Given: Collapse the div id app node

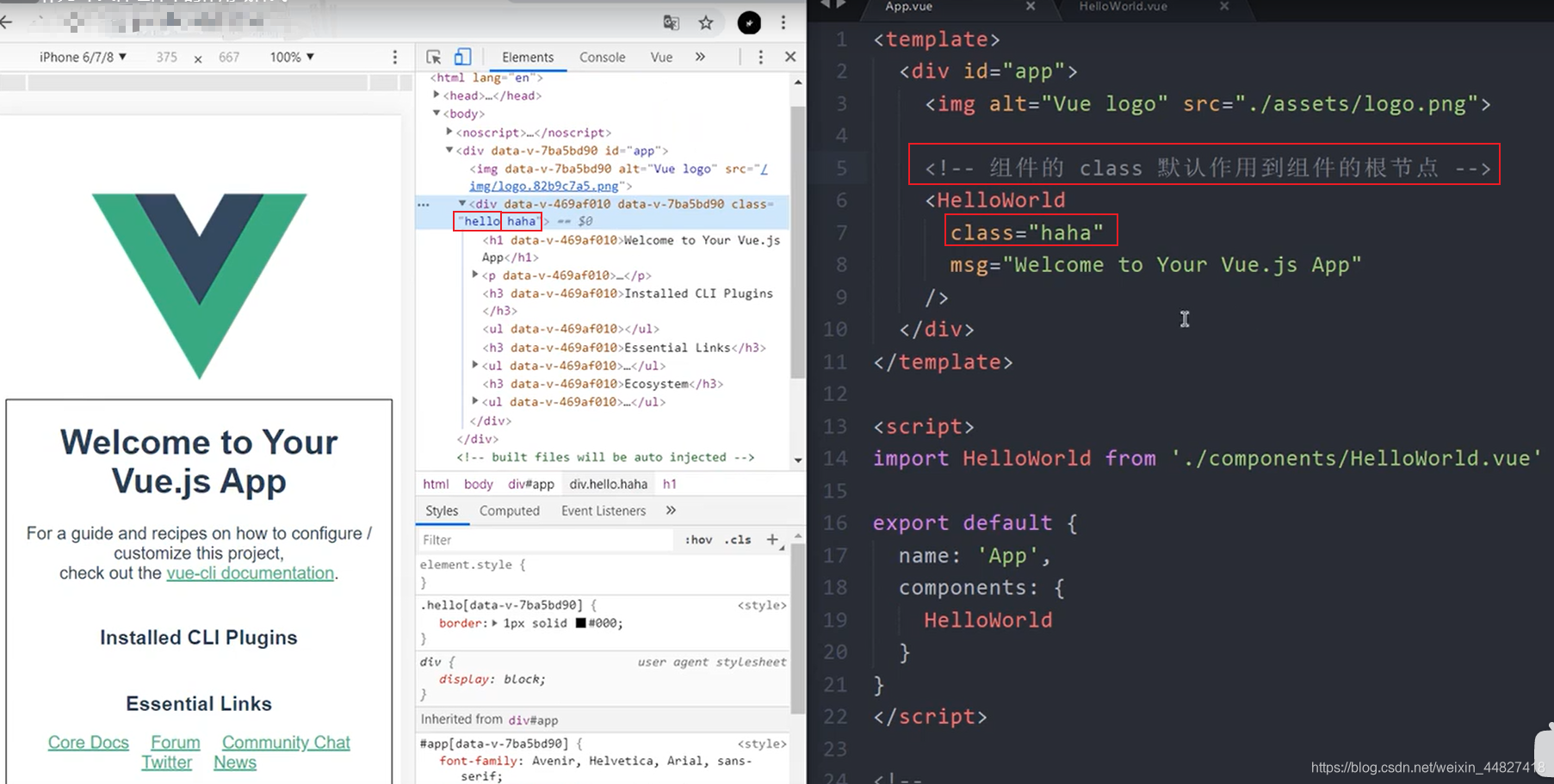Looking at the screenshot, I should coord(449,151).
